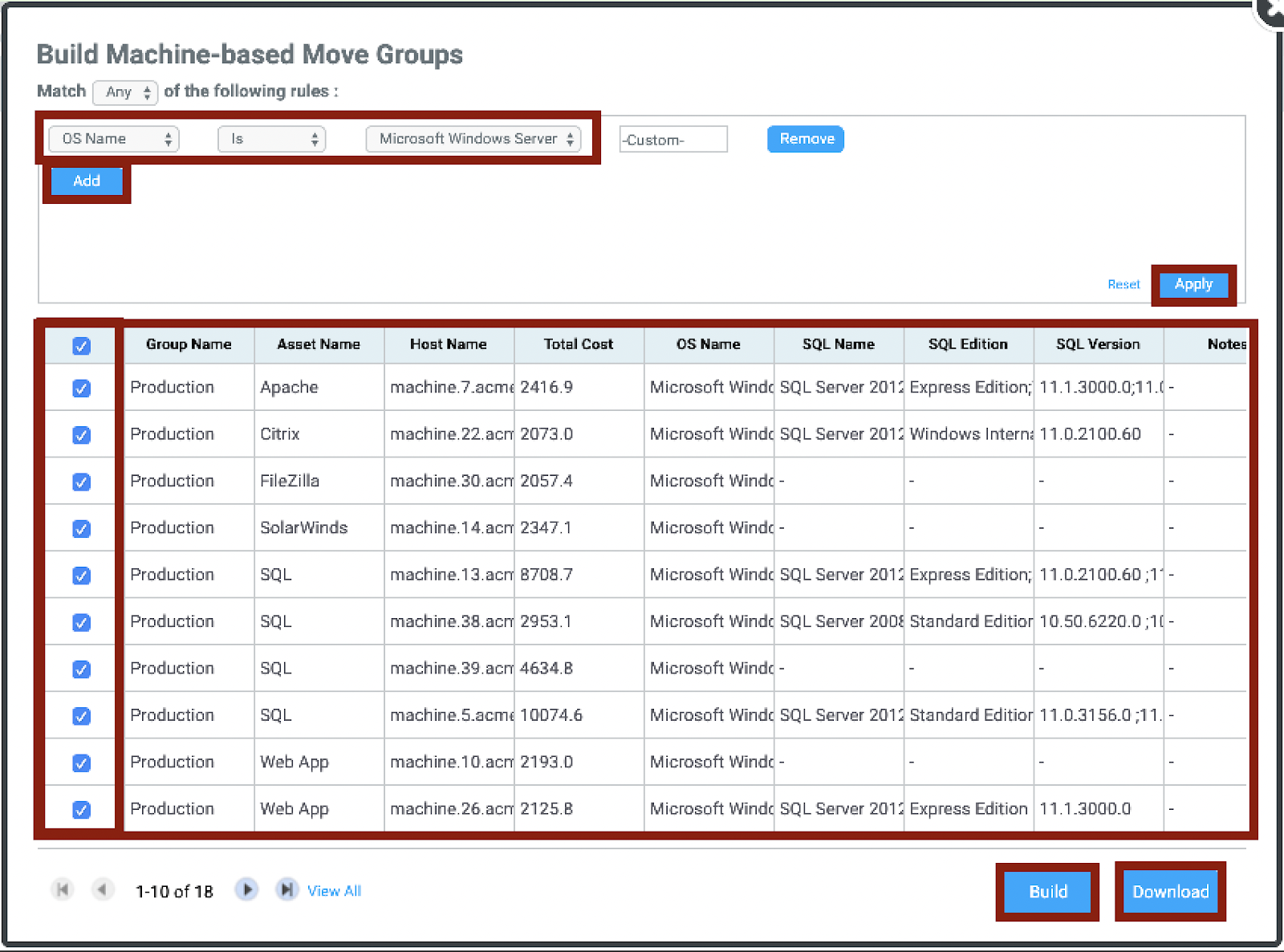Toggle the select-all checkbox in table header
The image size is (1284, 952).
(81, 346)
